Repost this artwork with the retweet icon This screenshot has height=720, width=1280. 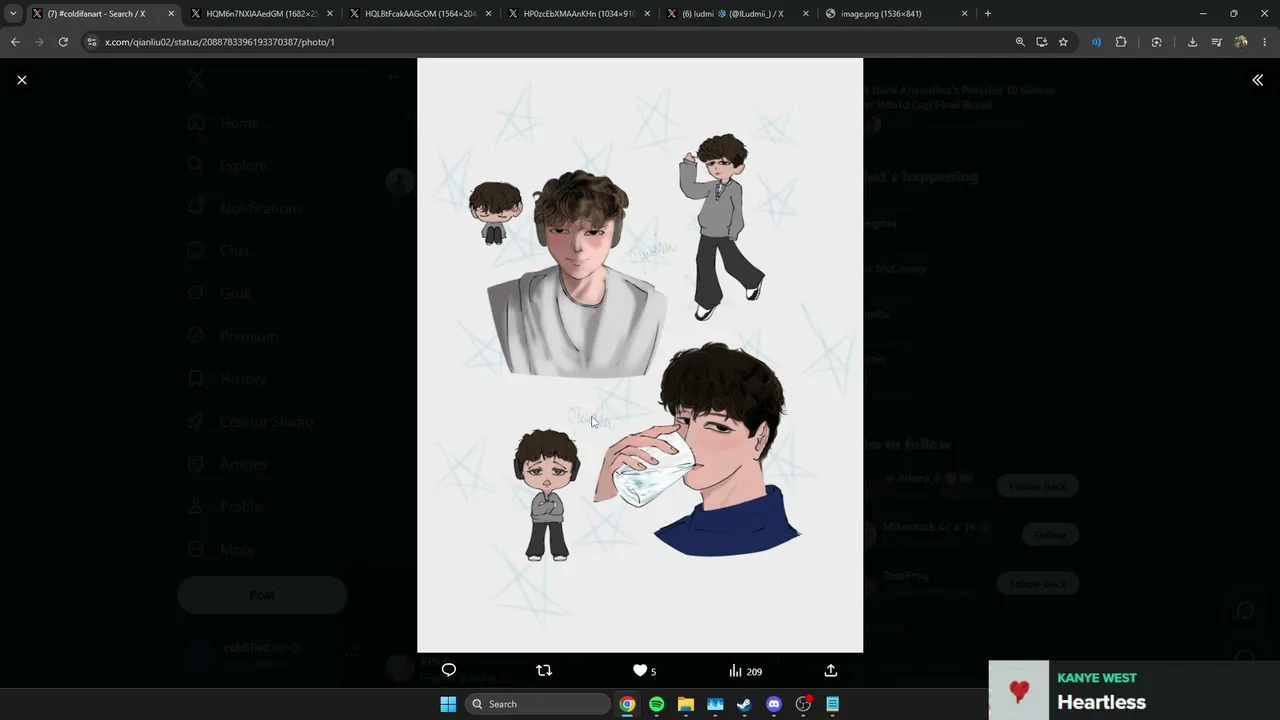[544, 671]
